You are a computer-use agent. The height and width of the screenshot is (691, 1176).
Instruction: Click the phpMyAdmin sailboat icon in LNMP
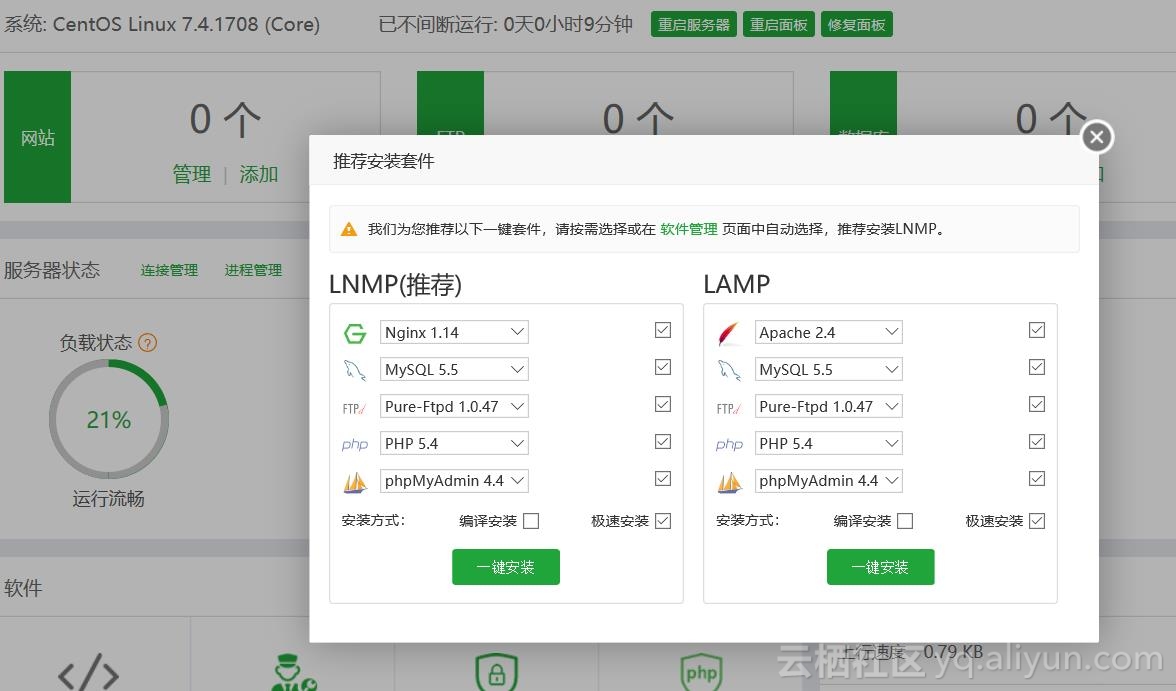[355, 482]
